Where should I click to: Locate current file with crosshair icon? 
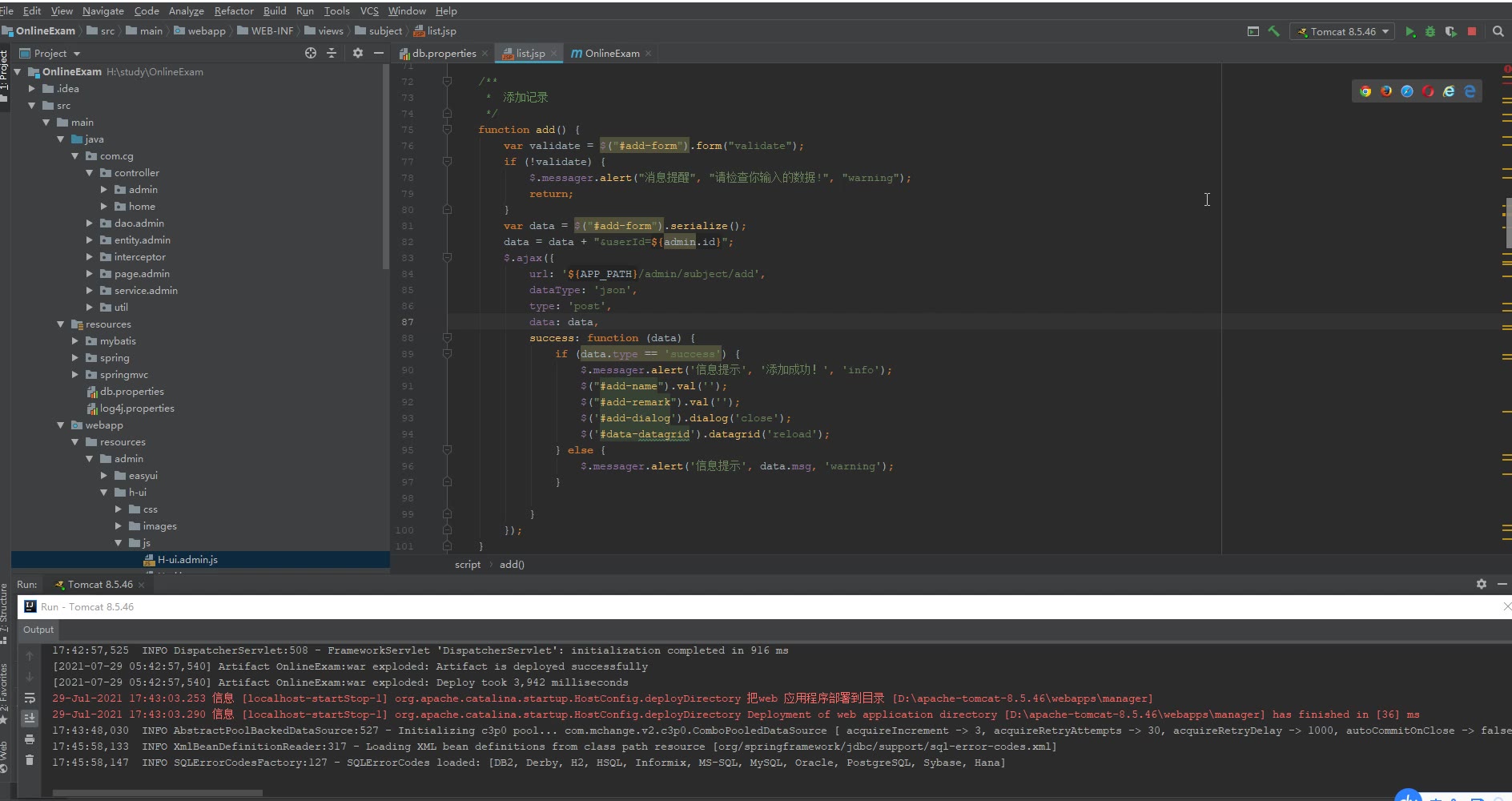(x=311, y=53)
